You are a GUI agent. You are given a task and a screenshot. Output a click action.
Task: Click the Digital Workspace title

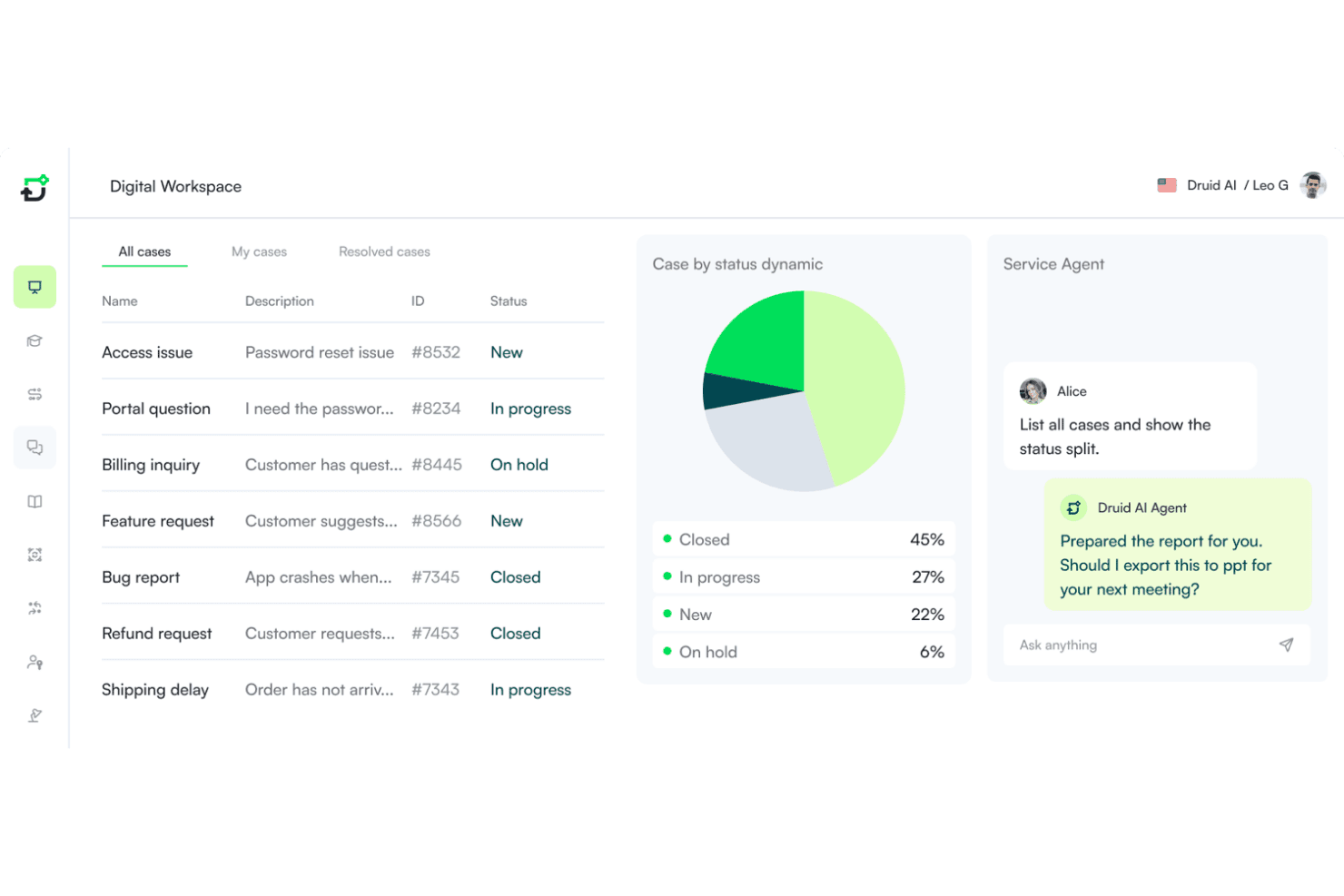tap(176, 186)
